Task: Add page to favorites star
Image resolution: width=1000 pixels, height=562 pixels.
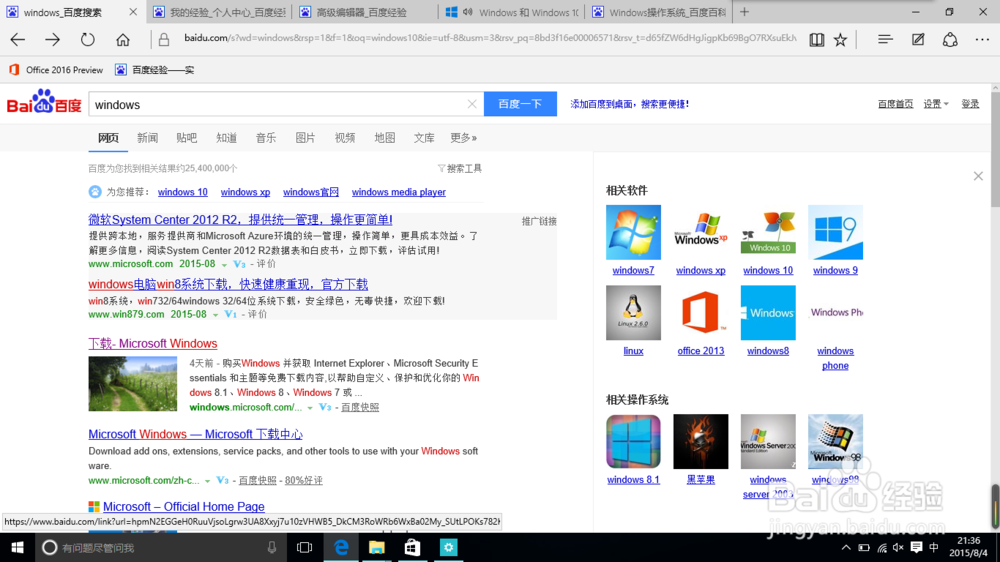Action: [841, 40]
